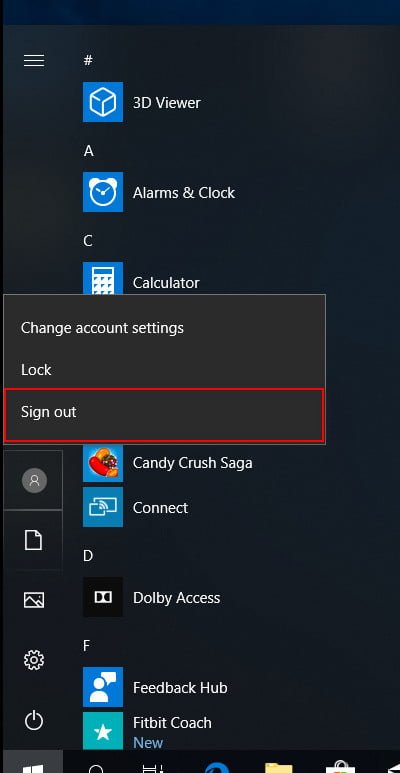The image size is (400, 773).
Task: Open the 3D Viewer app icon
Action: pos(103,102)
